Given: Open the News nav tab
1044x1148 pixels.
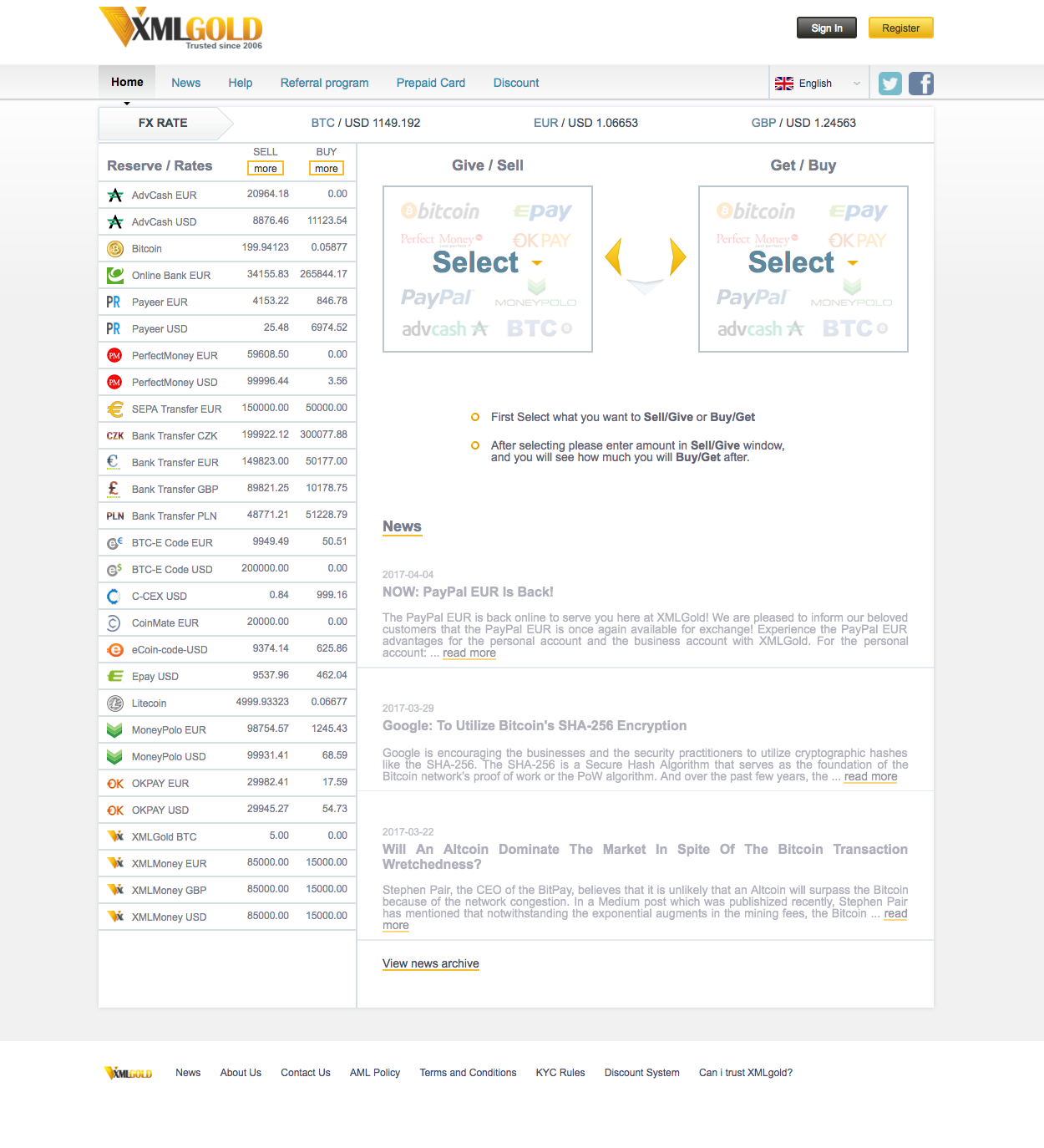Looking at the screenshot, I should coord(186,83).
